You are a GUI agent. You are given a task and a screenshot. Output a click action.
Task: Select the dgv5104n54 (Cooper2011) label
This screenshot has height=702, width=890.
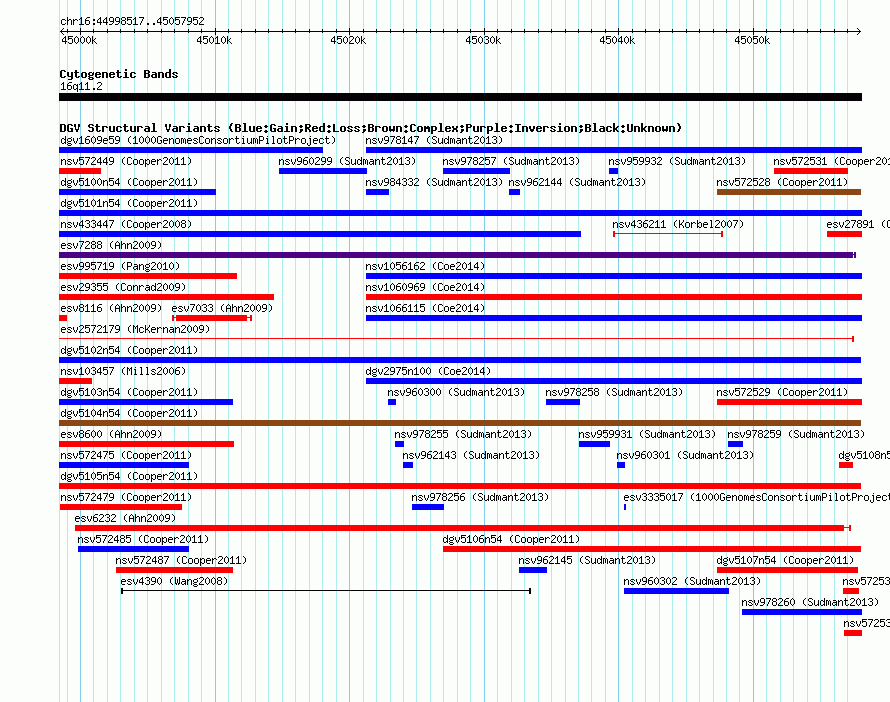click(x=129, y=413)
